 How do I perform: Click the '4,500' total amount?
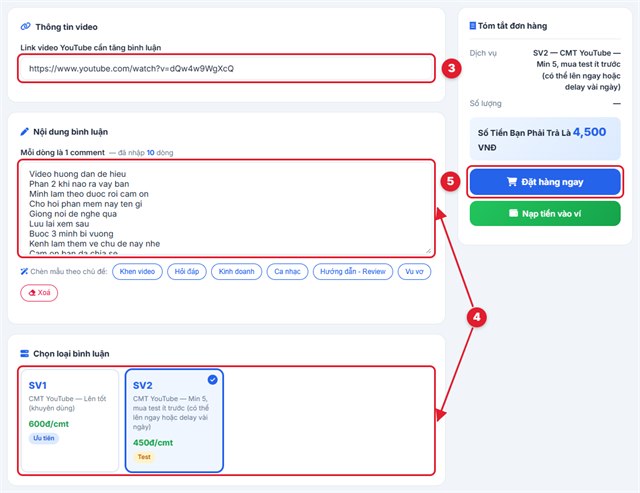point(589,132)
